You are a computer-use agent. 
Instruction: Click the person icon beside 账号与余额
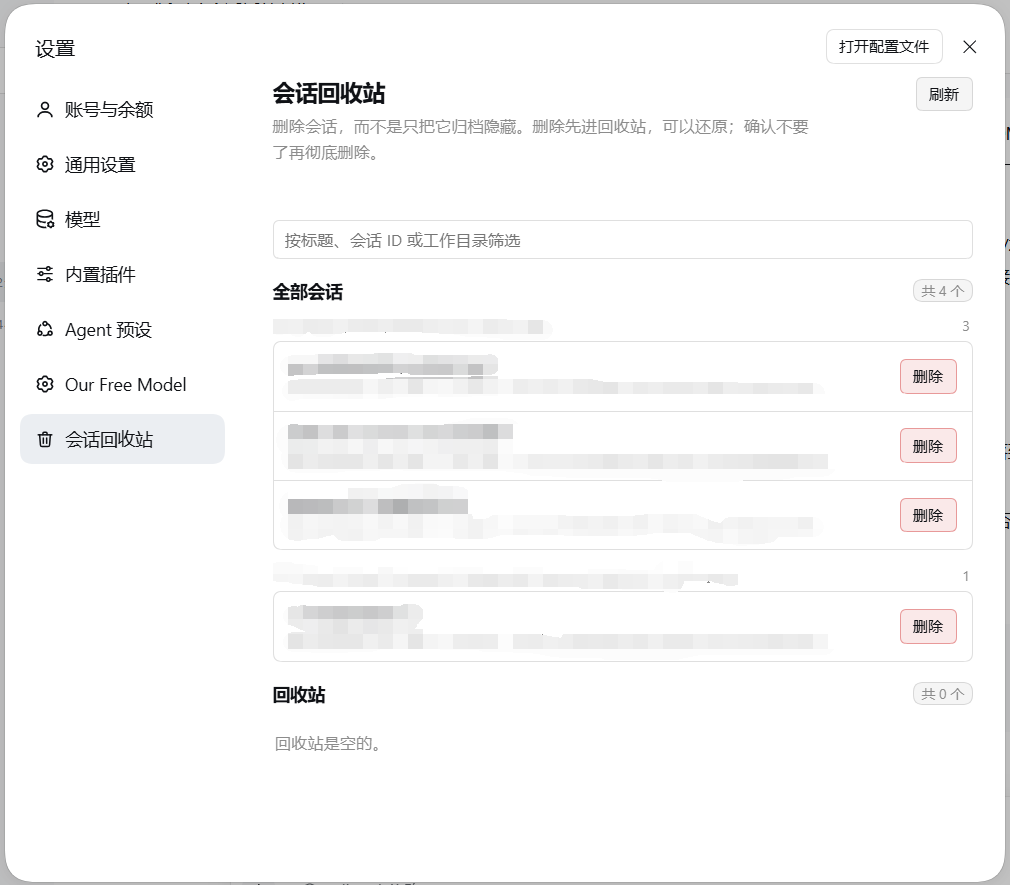click(x=44, y=109)
